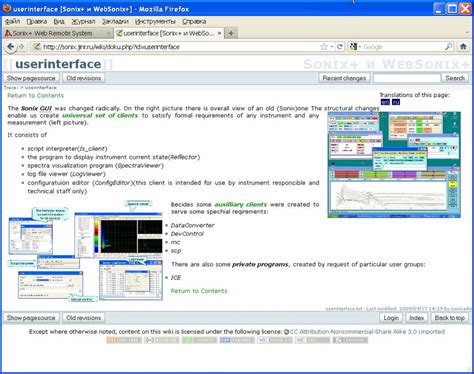474x374 pixels.
Task: Click the Sonix+ и WebSonix+ header title
Action: [x=386, y=64]
